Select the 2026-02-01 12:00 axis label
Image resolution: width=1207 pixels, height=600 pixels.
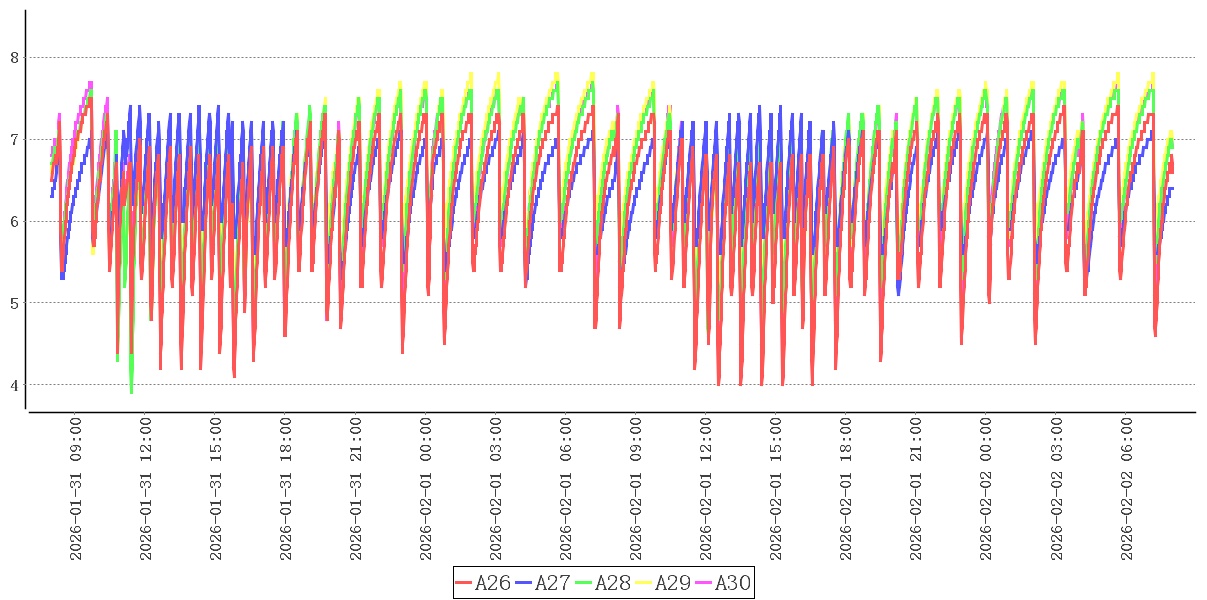(x=706, y=489)
